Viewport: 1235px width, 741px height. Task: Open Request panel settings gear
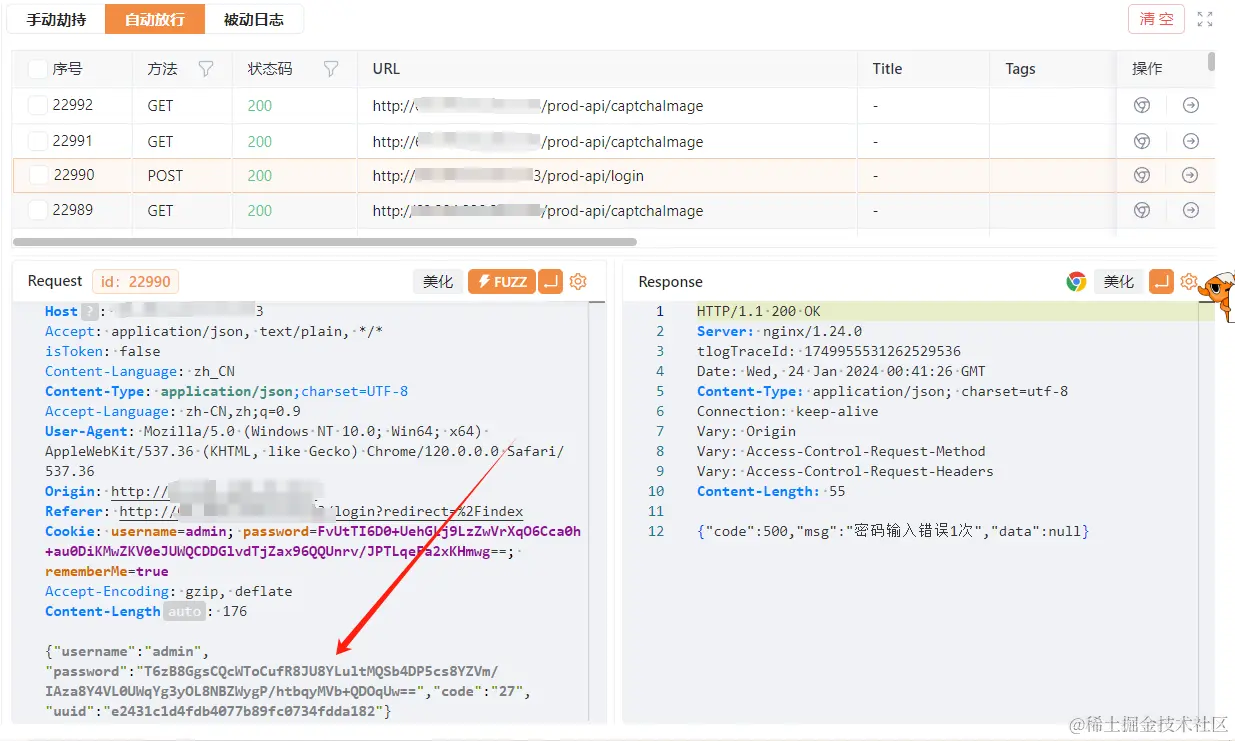pyautogui.click(x=578, y=282)
